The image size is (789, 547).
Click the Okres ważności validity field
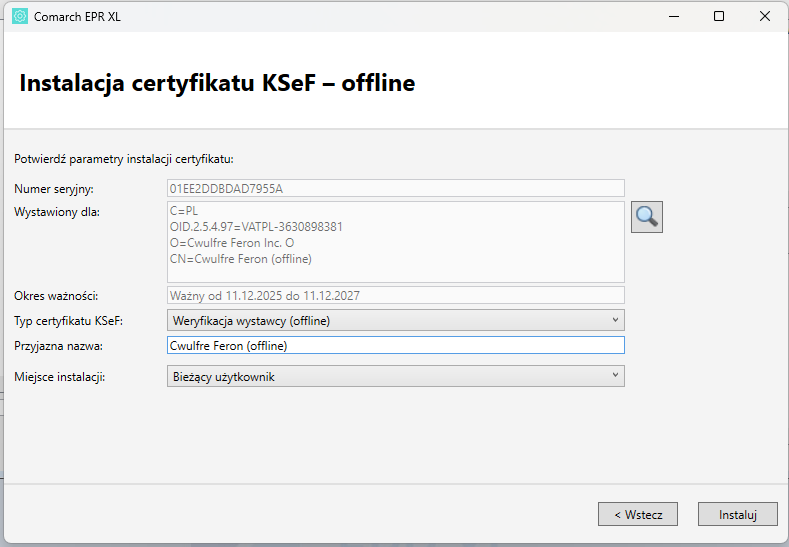[395, 295]
